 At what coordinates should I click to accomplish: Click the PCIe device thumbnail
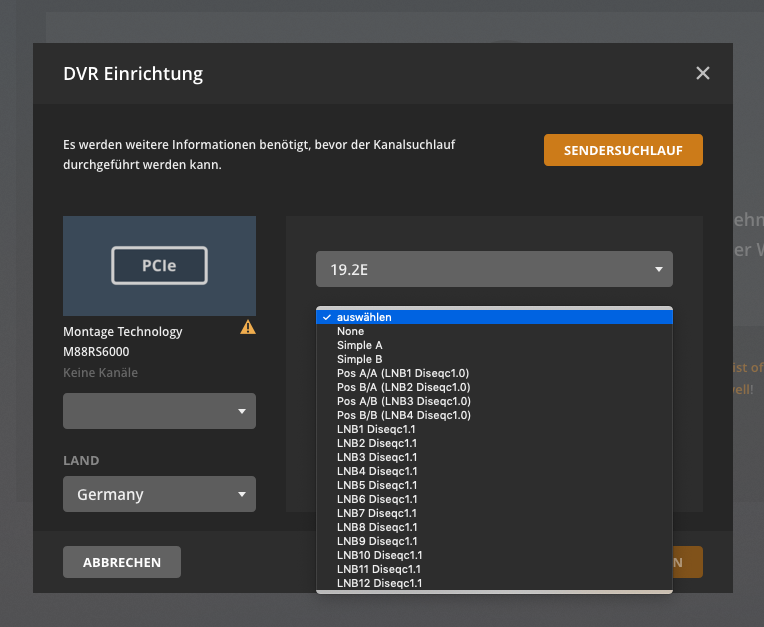point(159,266)
